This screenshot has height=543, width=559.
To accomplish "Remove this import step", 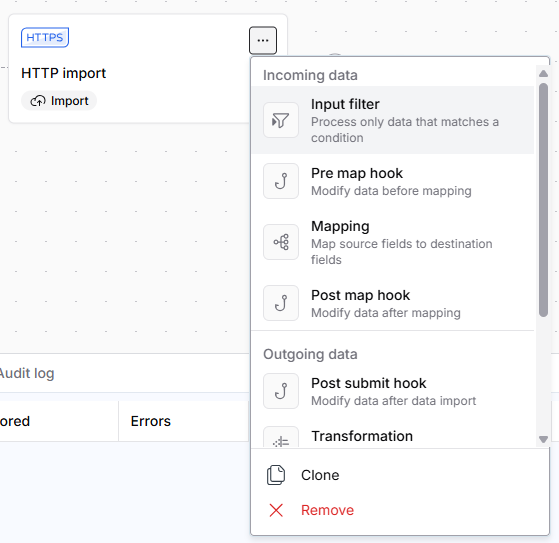I will point(400,510).
